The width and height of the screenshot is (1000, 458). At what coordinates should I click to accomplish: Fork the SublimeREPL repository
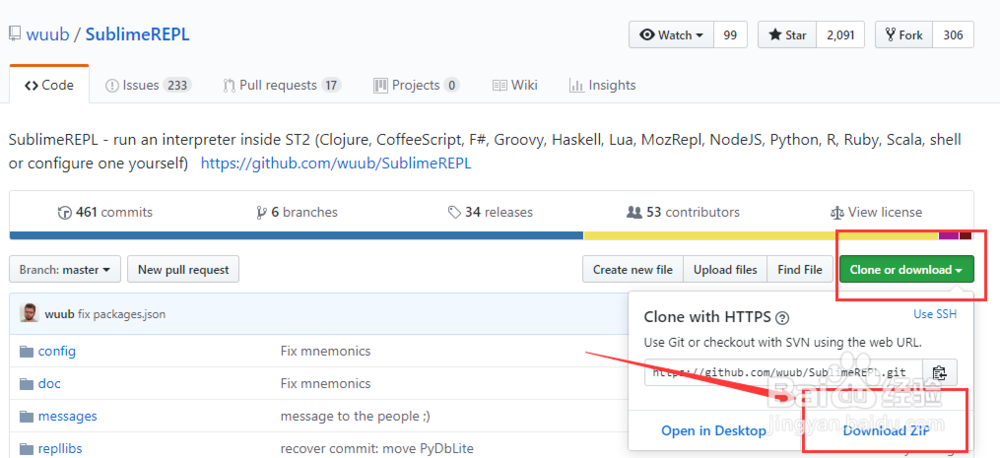904,35
